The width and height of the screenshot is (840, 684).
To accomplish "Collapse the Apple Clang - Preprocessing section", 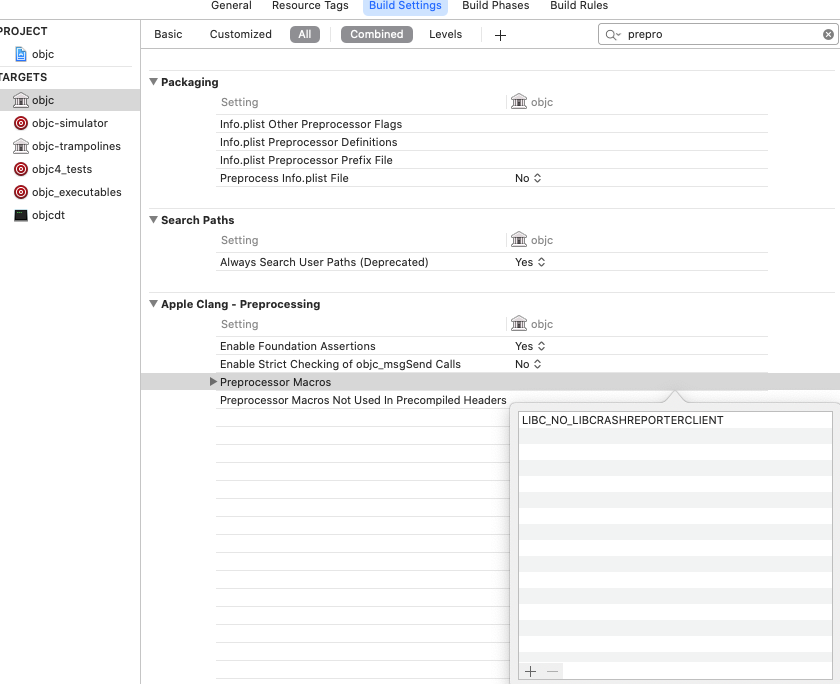I will [153, 304].
